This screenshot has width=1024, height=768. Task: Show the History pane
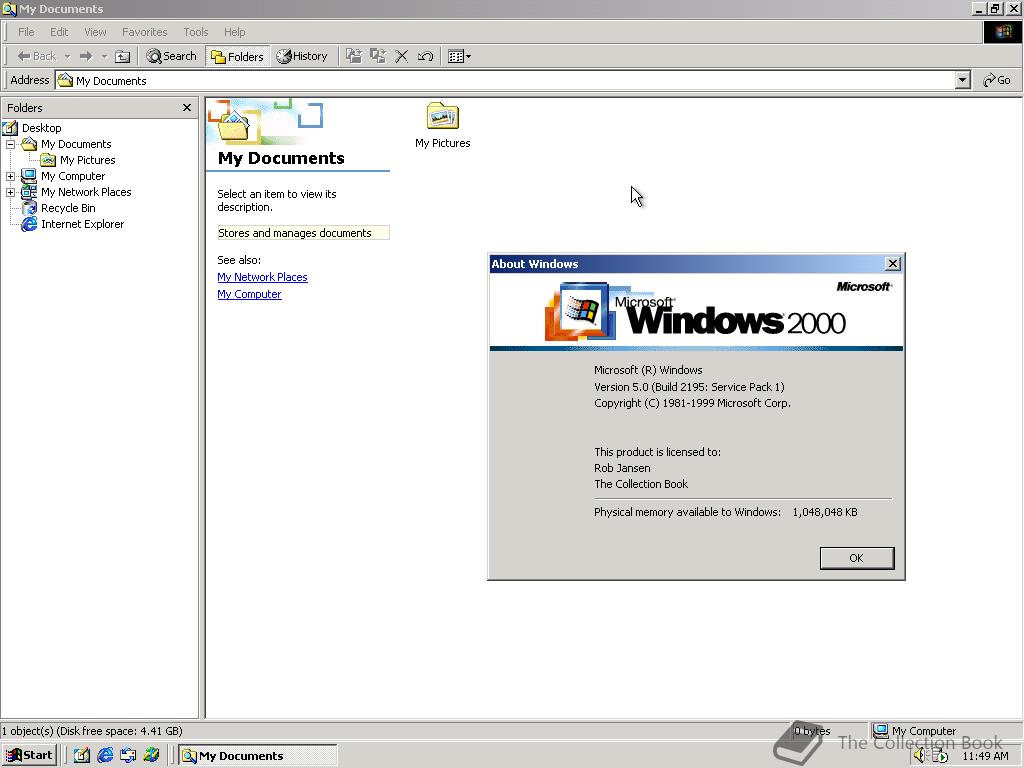(x=302, y=56)
